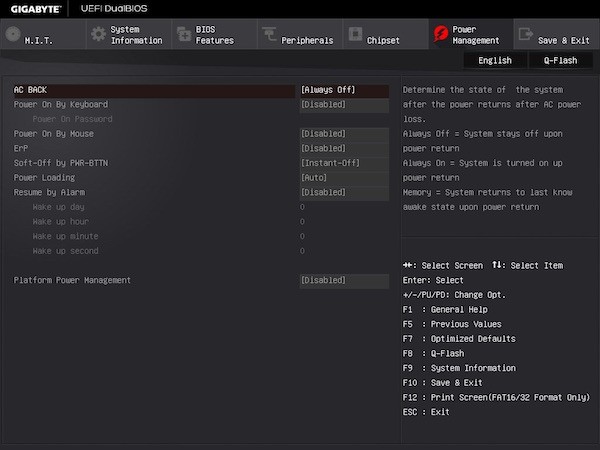Viewport: 600px width, 450px height.
Task: Open Soft-Off by PWR-BTTN Instant-Off options
Action: pyautogui.click(x=344, y=163)
